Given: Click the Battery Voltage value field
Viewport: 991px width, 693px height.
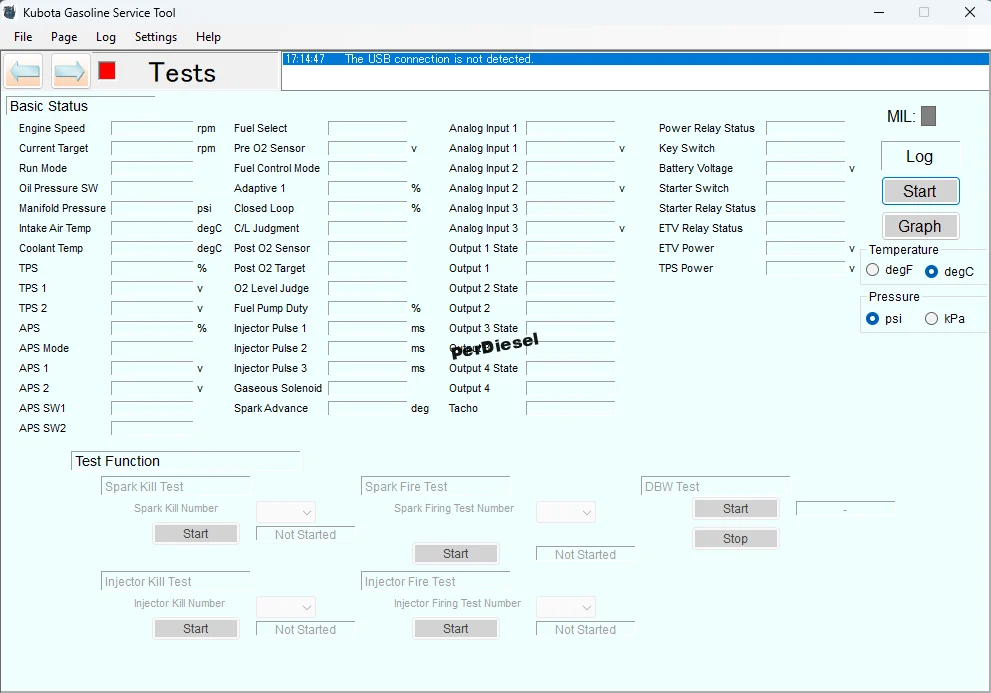Looking at the screenshot, I should click(x=805, y=168).
